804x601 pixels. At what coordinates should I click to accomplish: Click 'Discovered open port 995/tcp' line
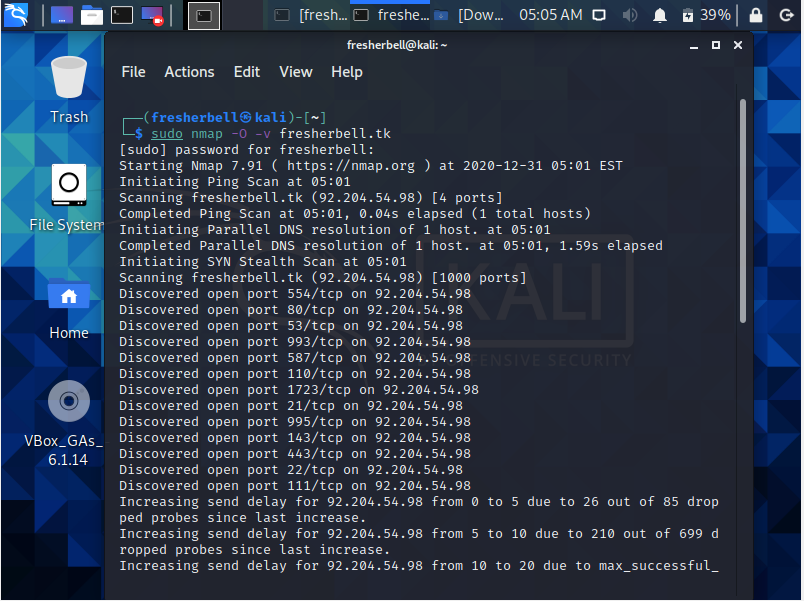click(295, 422)
